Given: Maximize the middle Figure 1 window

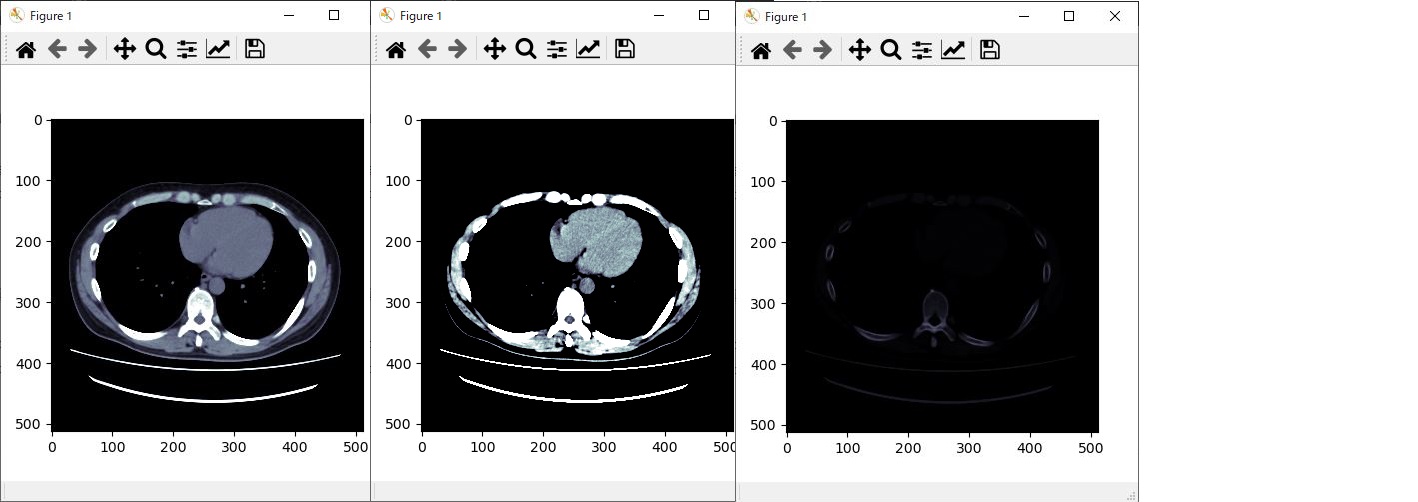Looking at the screenshot, I should coord(704,15).
